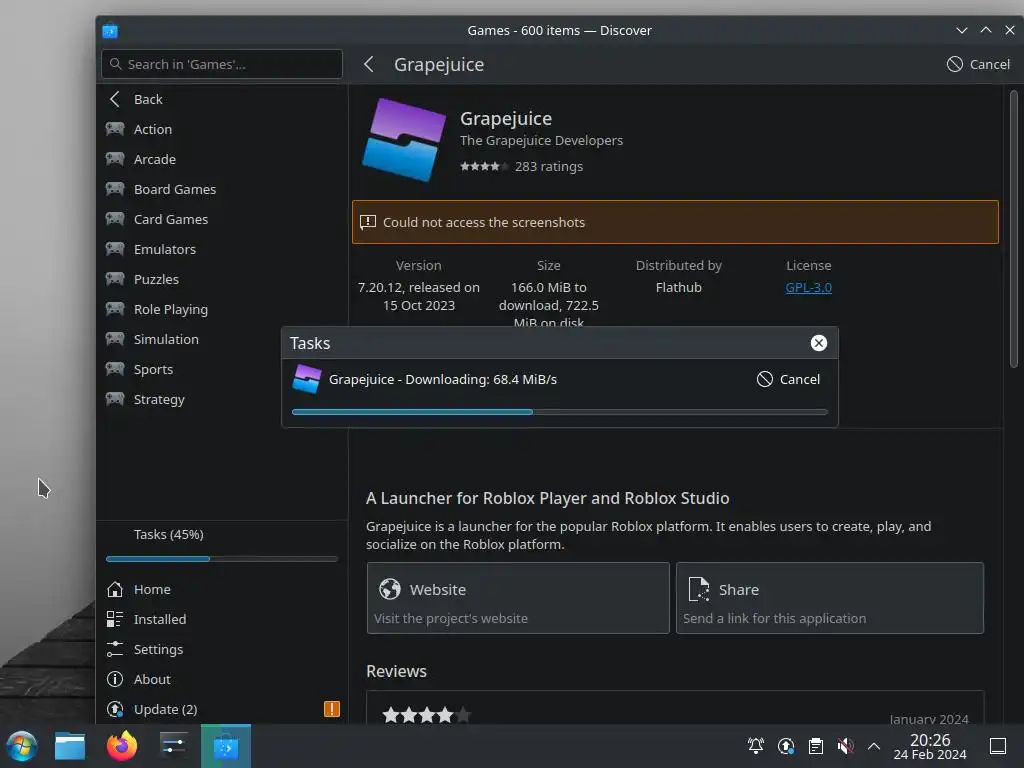Screen dimensions: 1024x768
Task: Click the sidebar Tasks (45%) progress bar
Action: (x=222, y=559)
